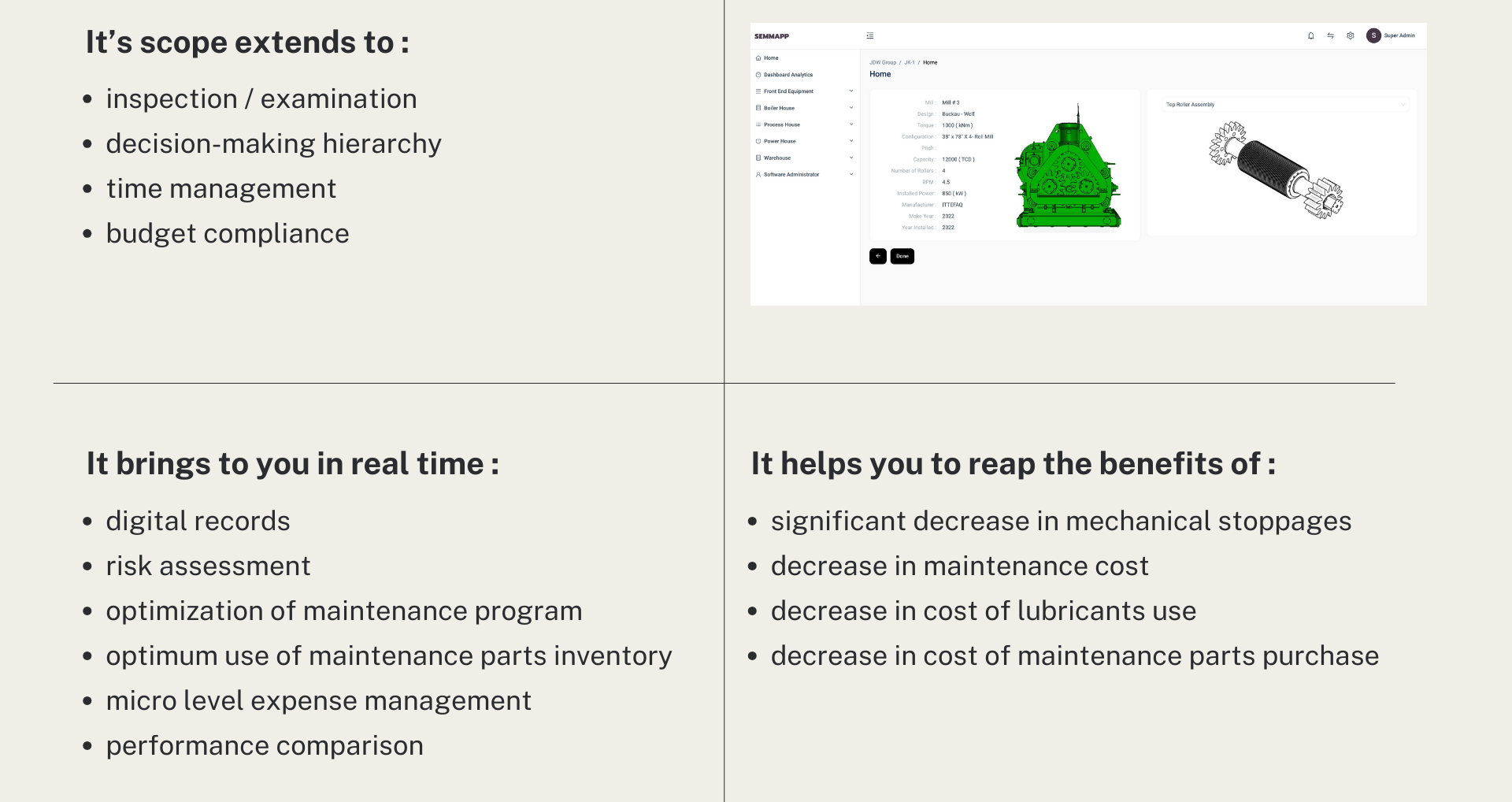Click the JK-1 breadcrumb link
This screenshot has height=802, width=1512.
point(909,62)
